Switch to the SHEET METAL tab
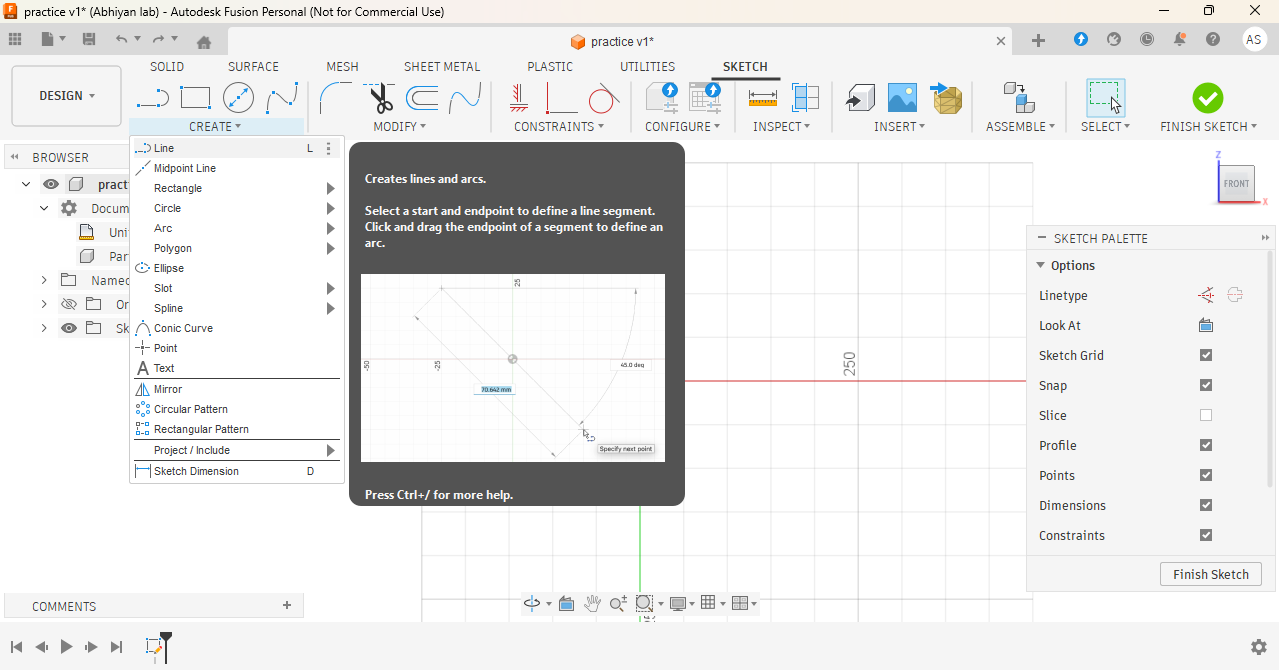 click(442, 67)
